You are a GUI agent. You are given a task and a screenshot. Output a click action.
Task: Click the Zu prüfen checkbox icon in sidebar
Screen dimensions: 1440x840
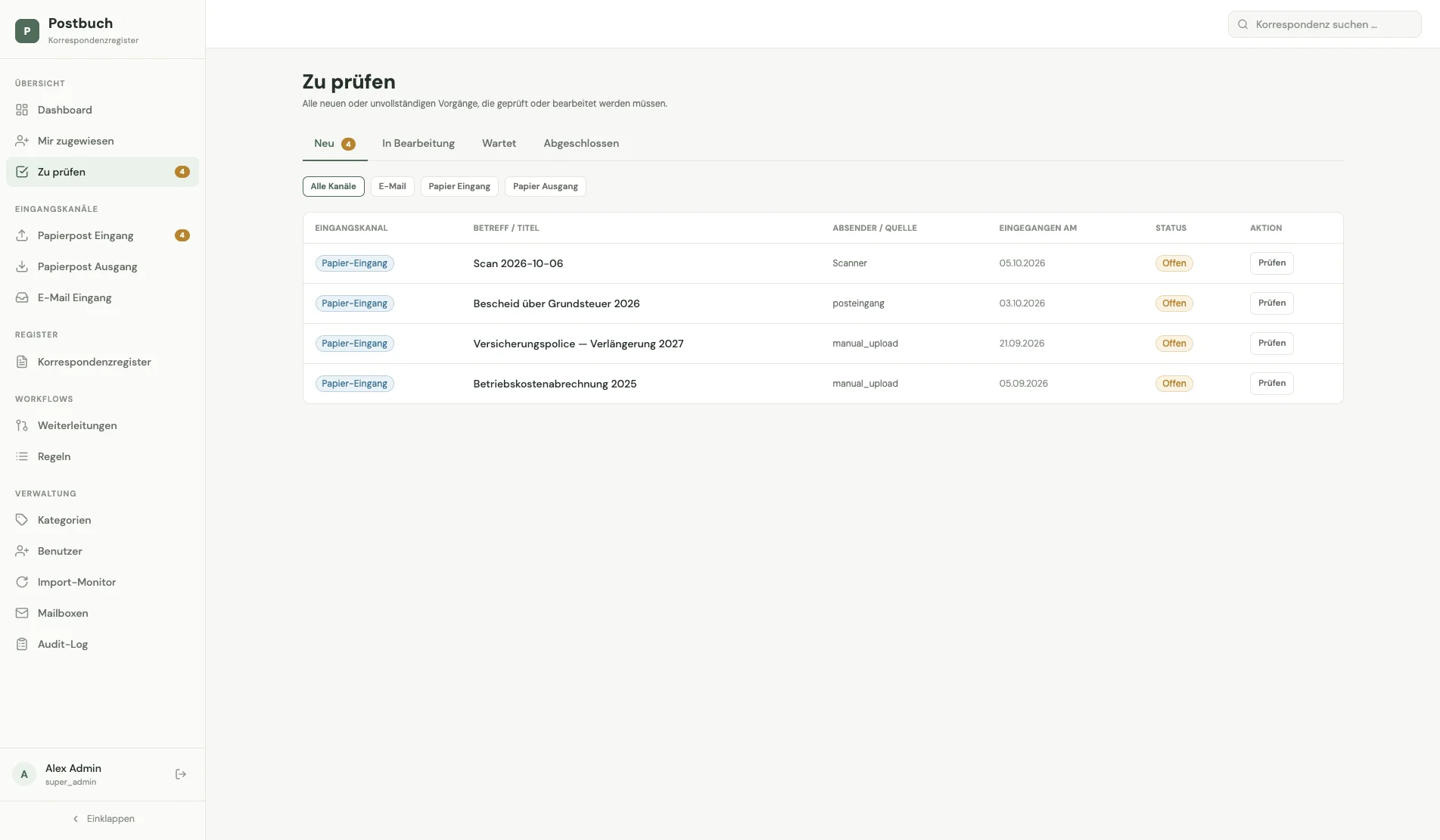point(22,172)
